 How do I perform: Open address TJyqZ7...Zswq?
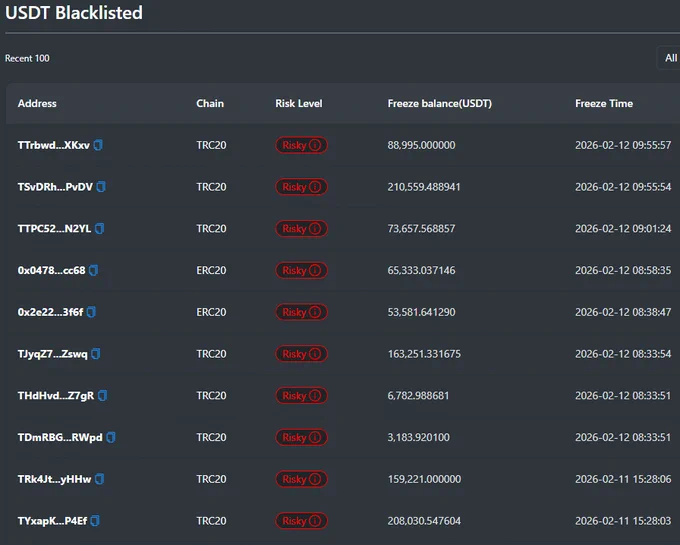52,354
